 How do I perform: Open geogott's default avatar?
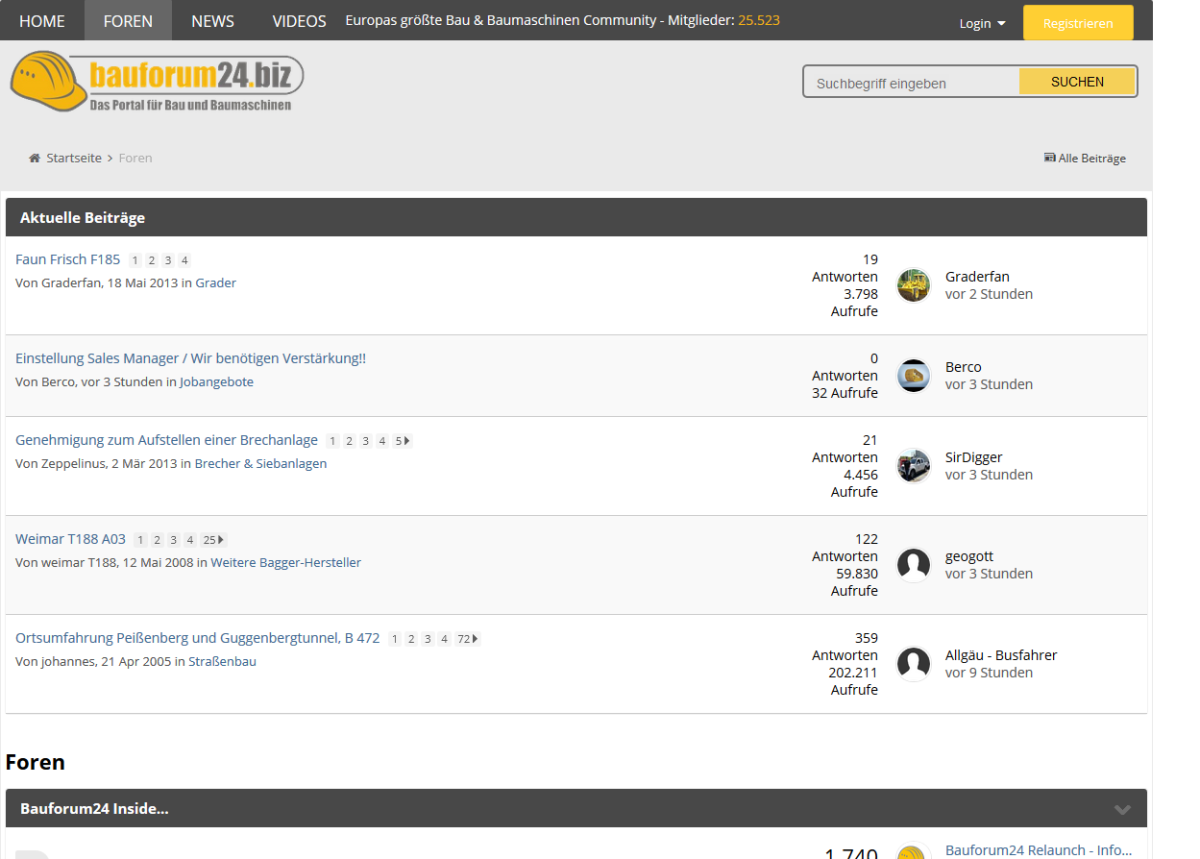[914, 565]
